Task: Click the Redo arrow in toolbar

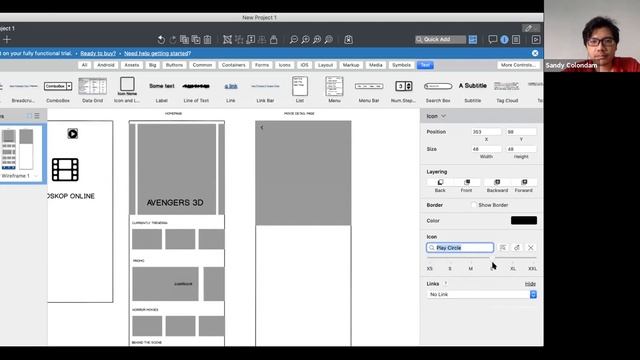Action: (x=173, y=40)
